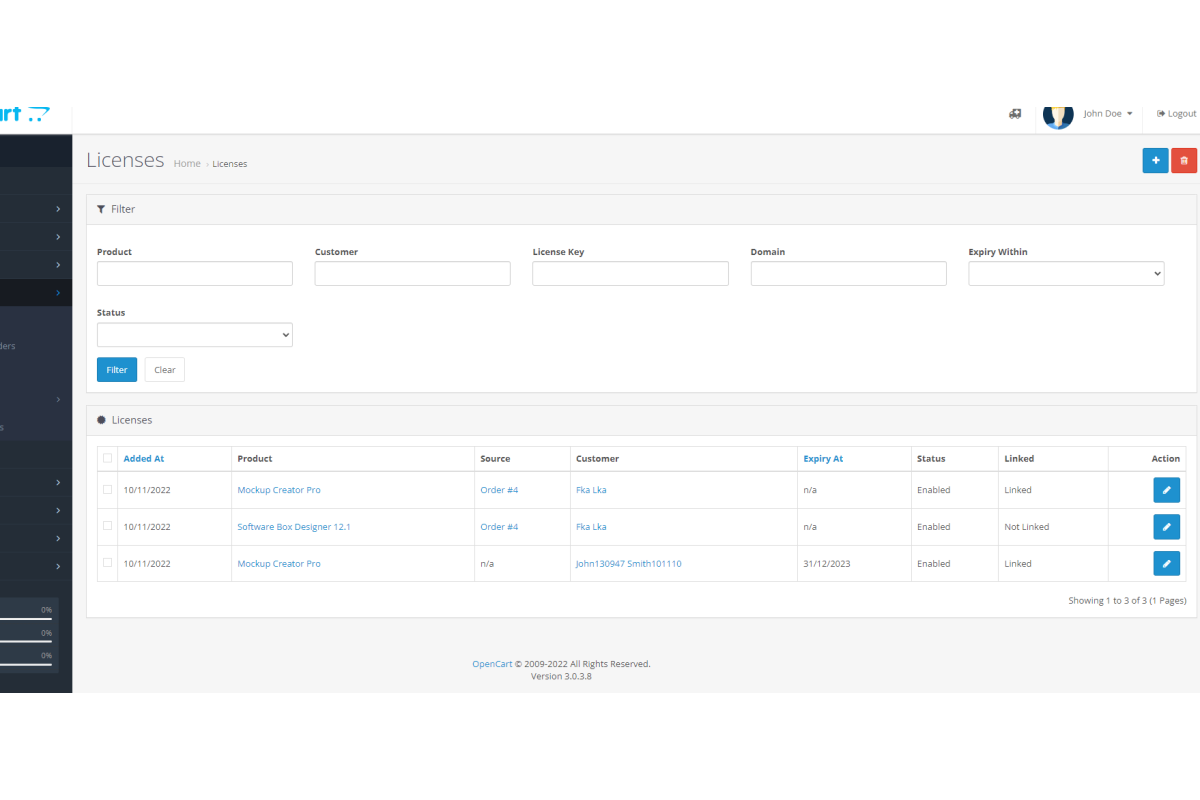Edit the Software Box Designer 12.1 license
Viewport: 1200px width, 800px height.
point(1166,527)
